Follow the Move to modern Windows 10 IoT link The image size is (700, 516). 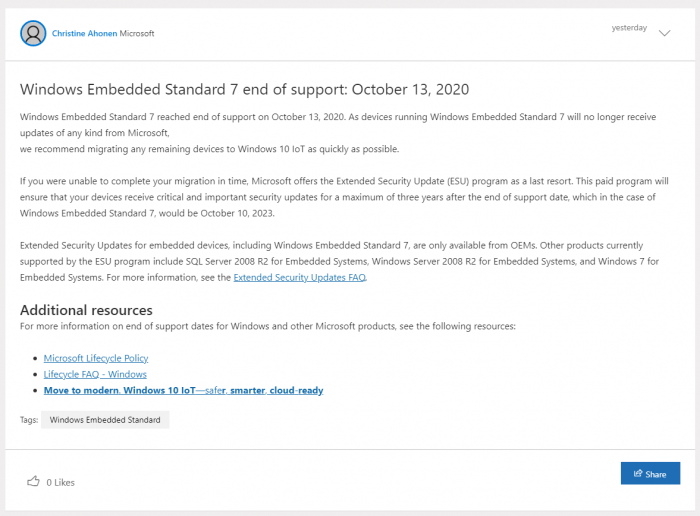click(183, 390)
